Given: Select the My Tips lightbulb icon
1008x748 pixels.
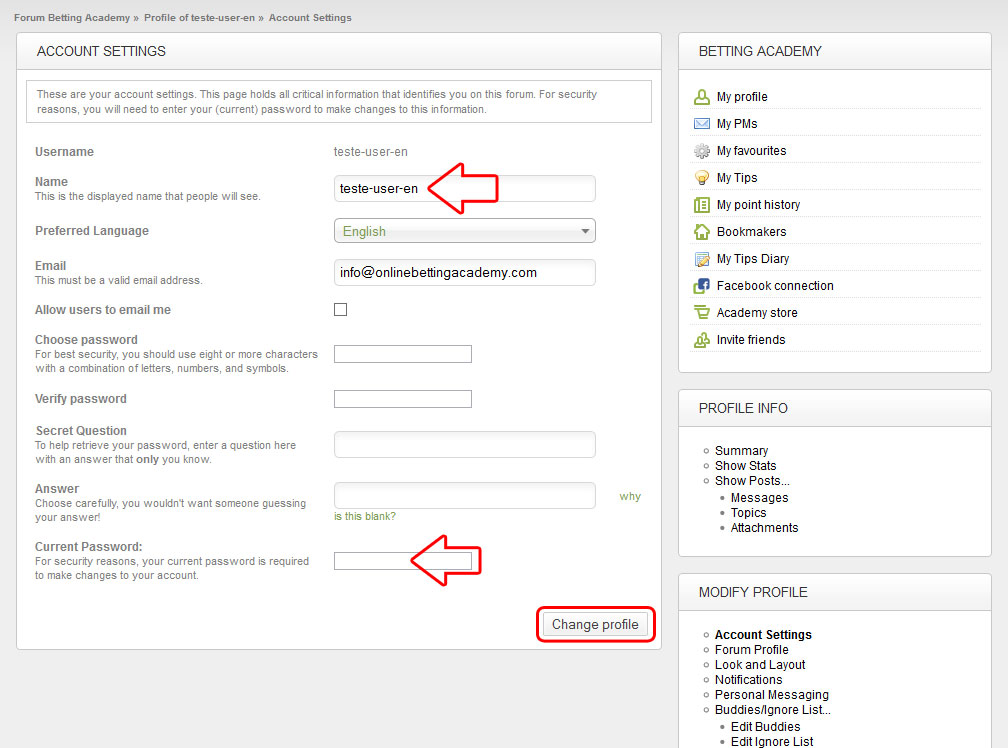Looking at the screenshot, I should coord(702,178).
